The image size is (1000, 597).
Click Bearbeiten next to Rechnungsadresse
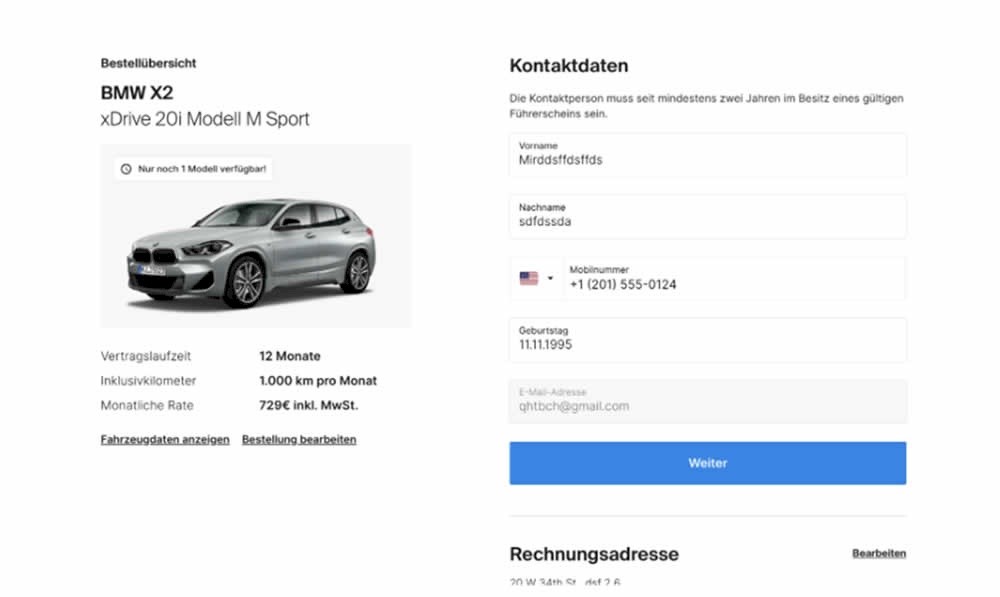click(x=879, y=553)
